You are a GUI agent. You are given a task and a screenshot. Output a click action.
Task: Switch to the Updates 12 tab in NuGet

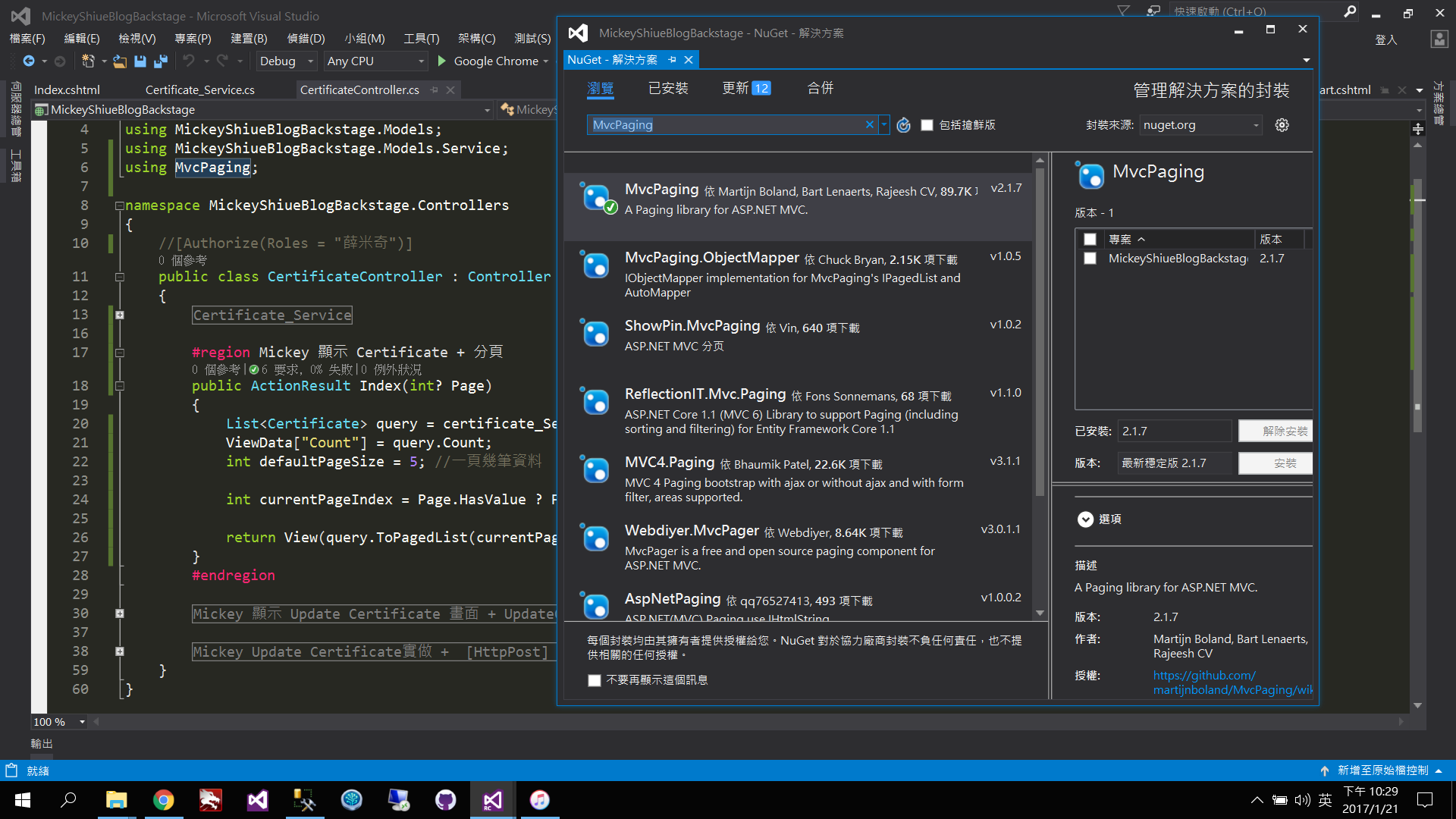coord(746,89)
